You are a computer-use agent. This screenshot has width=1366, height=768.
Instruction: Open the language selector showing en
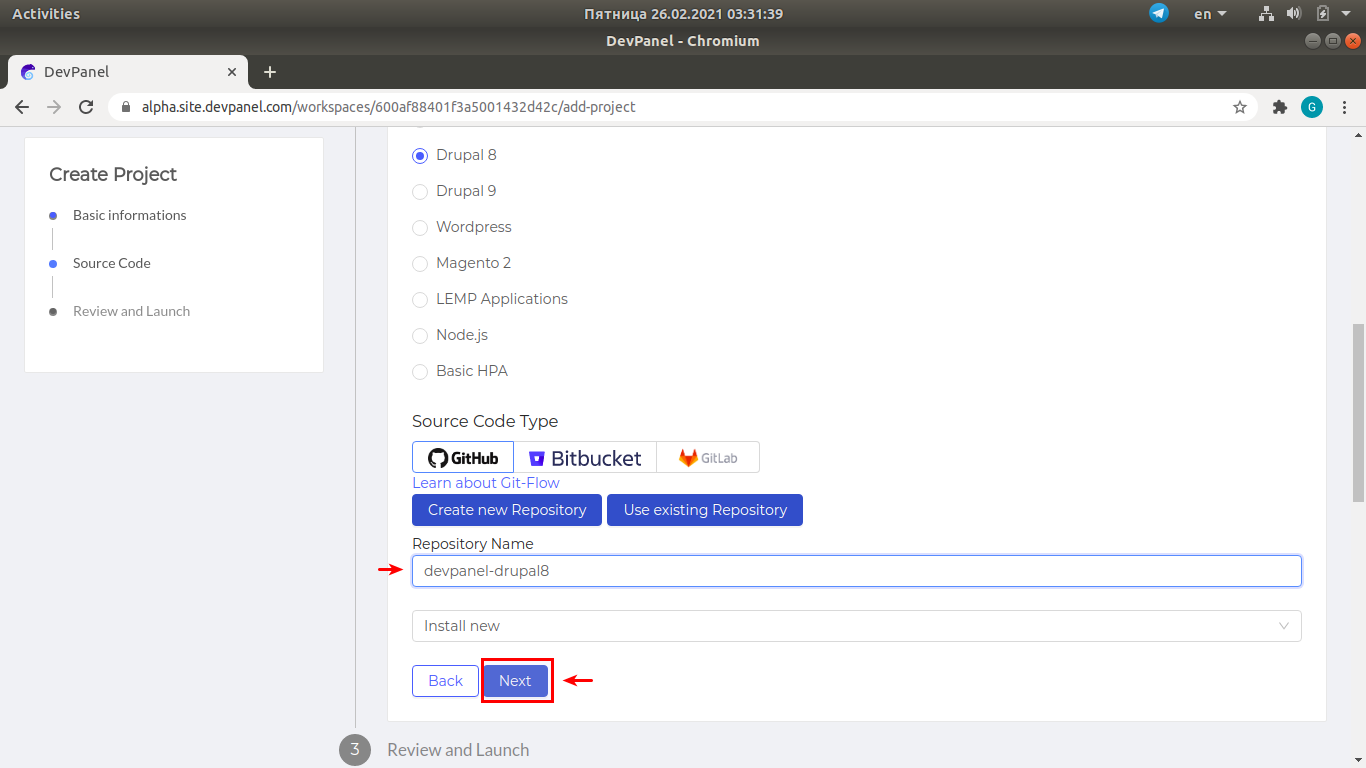tap(1207, 14)
